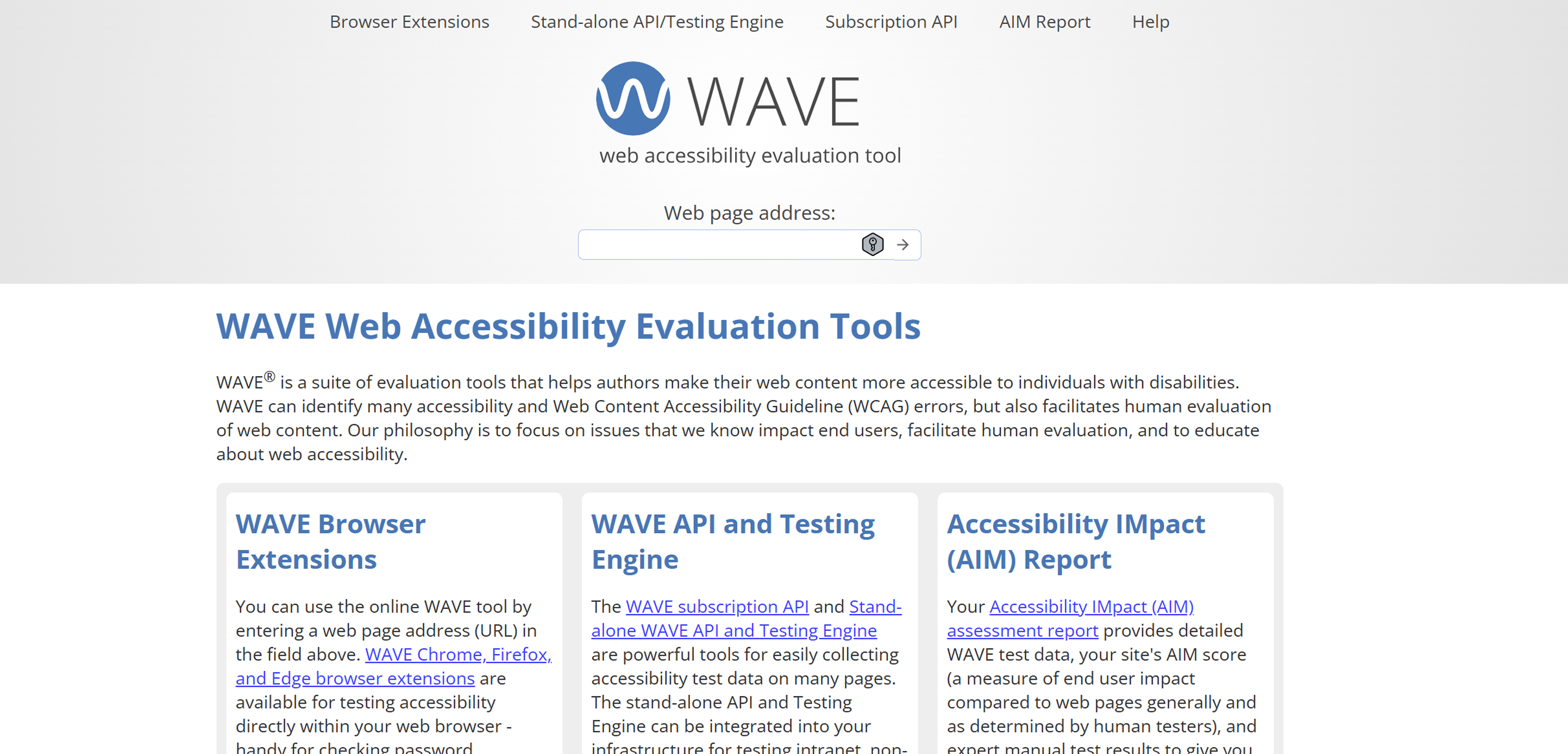Open WAVE Chrome, Firefox, and Edge extensions link

[x=458, y=655]
